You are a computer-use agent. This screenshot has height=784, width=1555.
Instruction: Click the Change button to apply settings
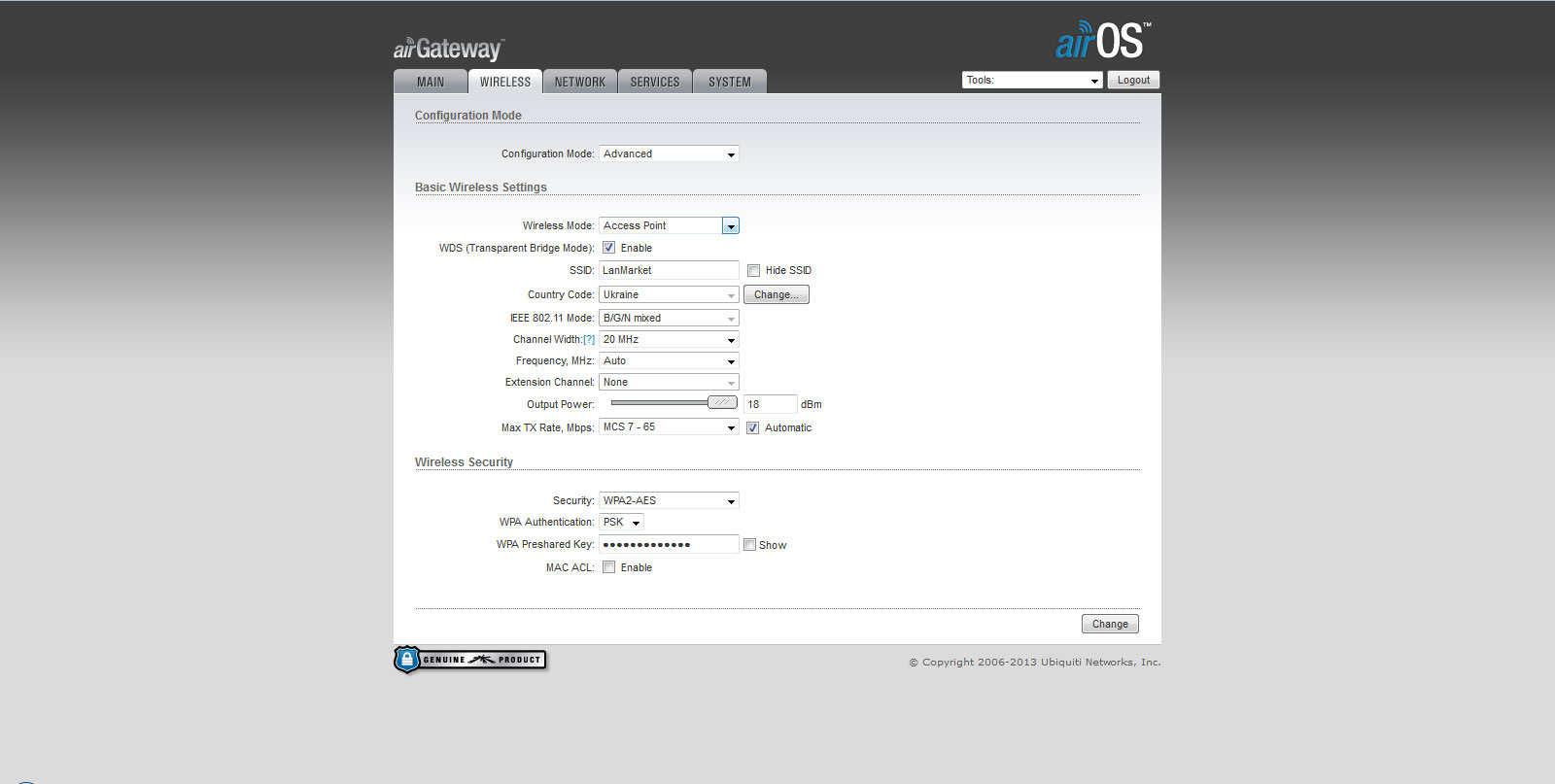[x=1110, y=624]
